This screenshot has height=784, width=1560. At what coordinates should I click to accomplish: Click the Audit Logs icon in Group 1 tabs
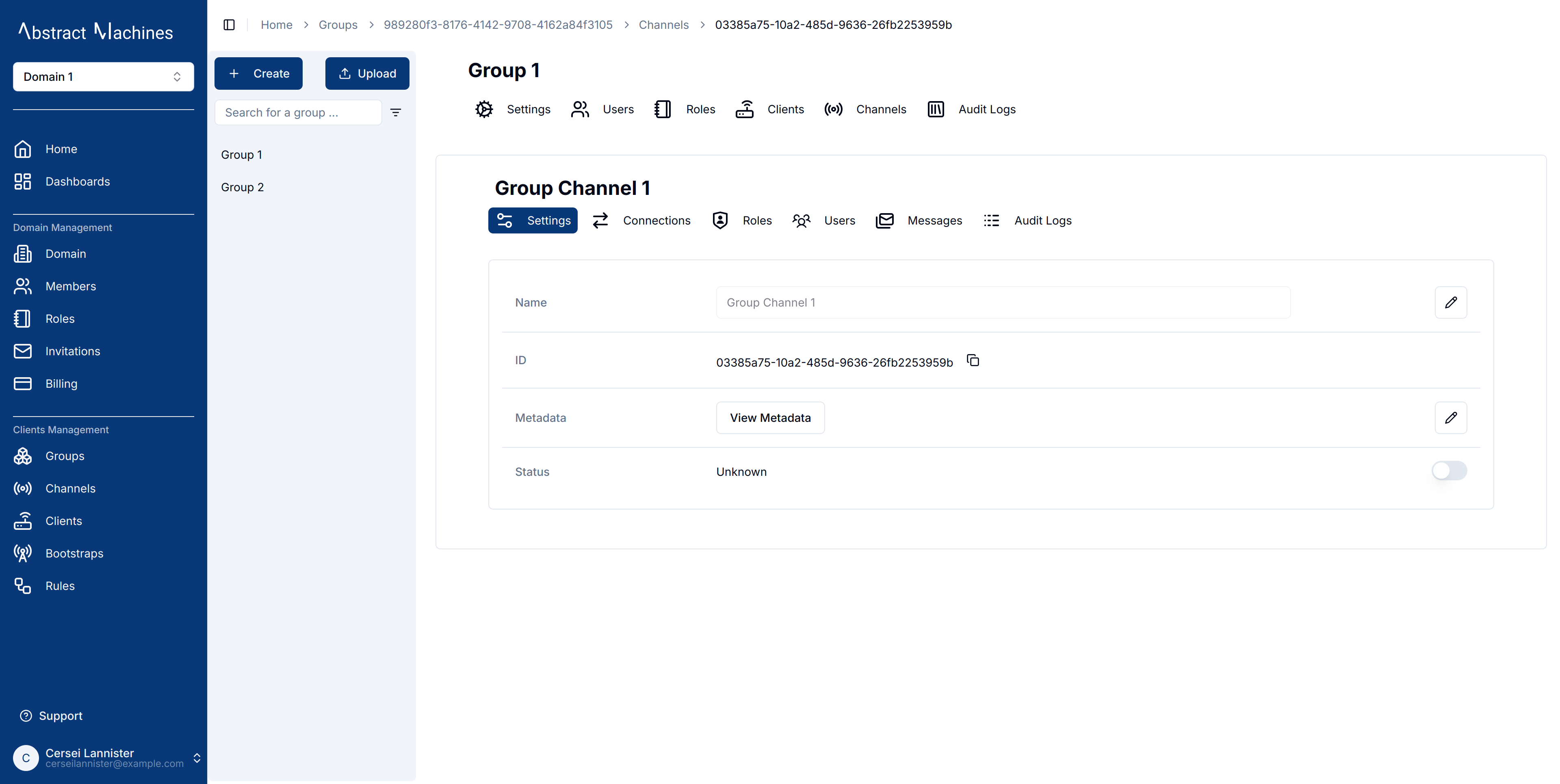936,109
